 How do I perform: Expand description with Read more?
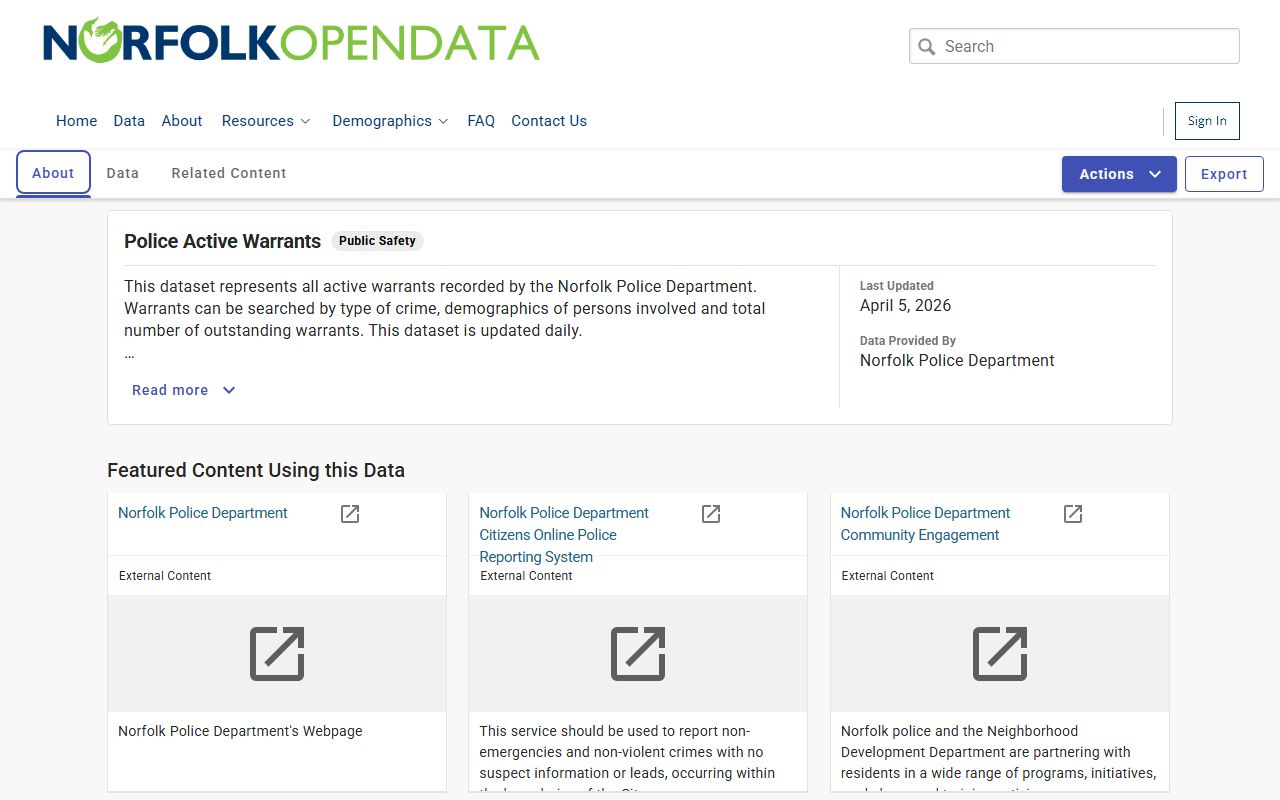pos(184,390)
